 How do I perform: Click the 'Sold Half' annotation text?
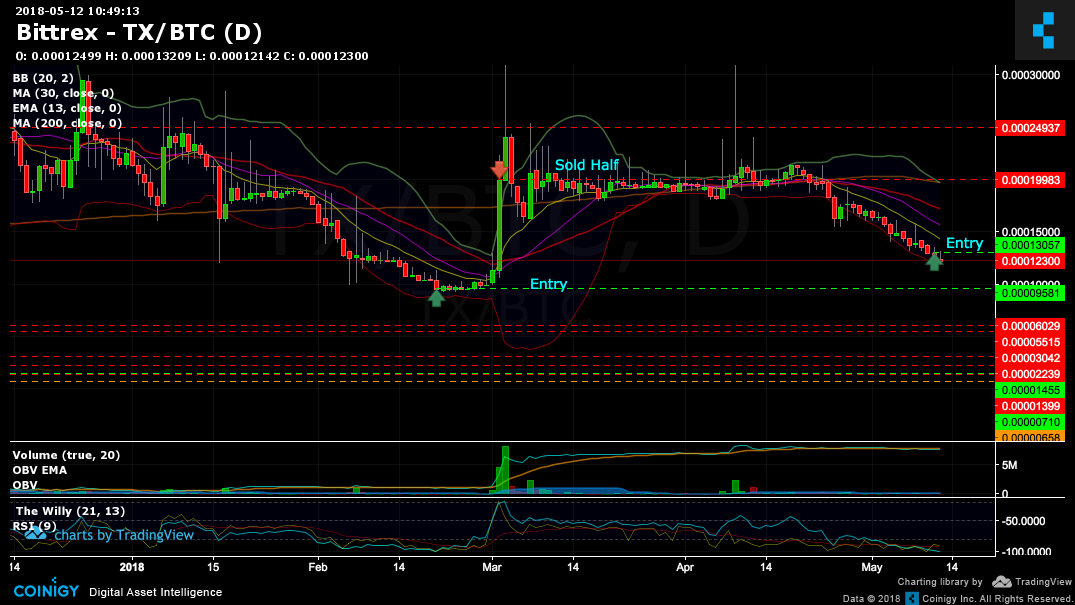pyautogui.click(x=587, y=165)
